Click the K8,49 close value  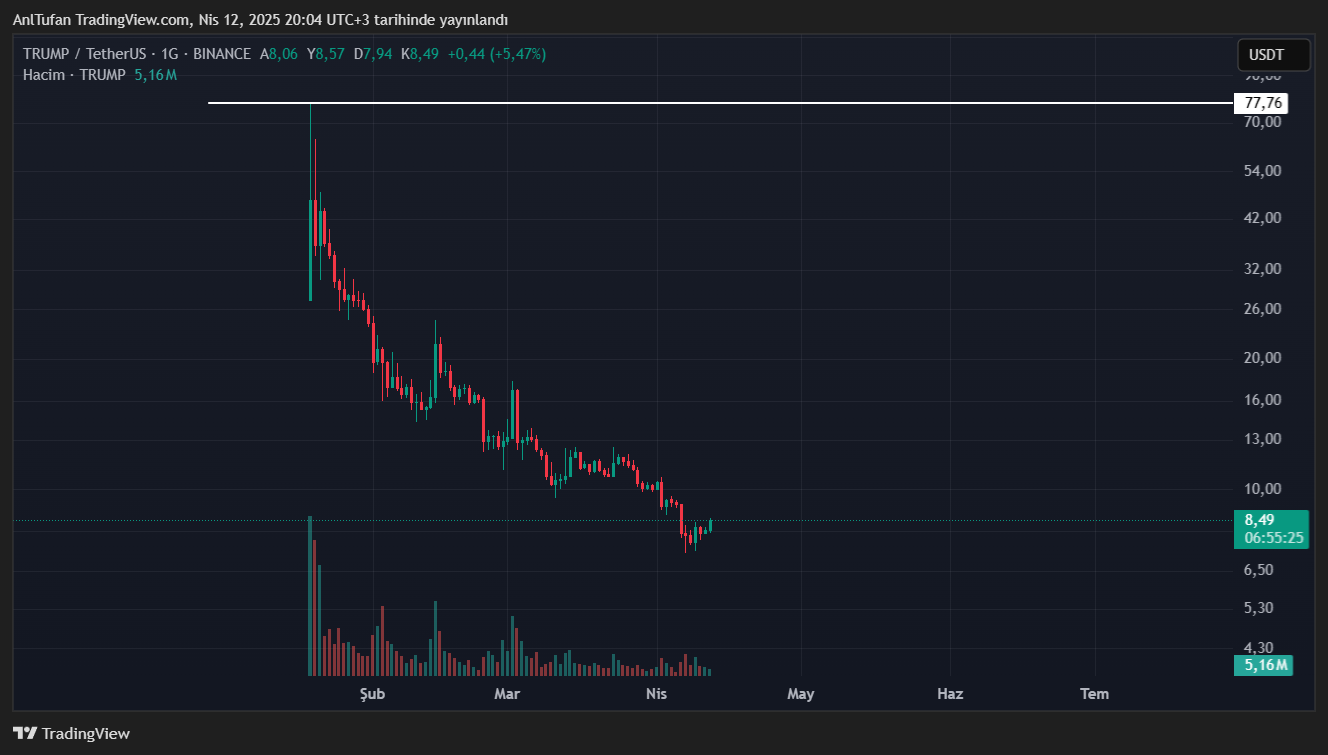[x=420, y=54]
